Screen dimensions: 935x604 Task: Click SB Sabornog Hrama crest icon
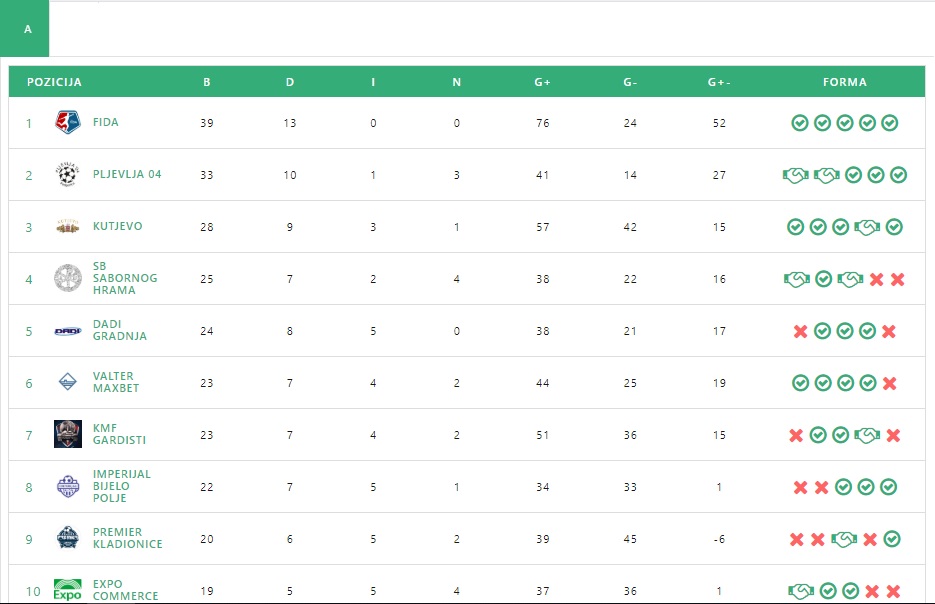67,279
